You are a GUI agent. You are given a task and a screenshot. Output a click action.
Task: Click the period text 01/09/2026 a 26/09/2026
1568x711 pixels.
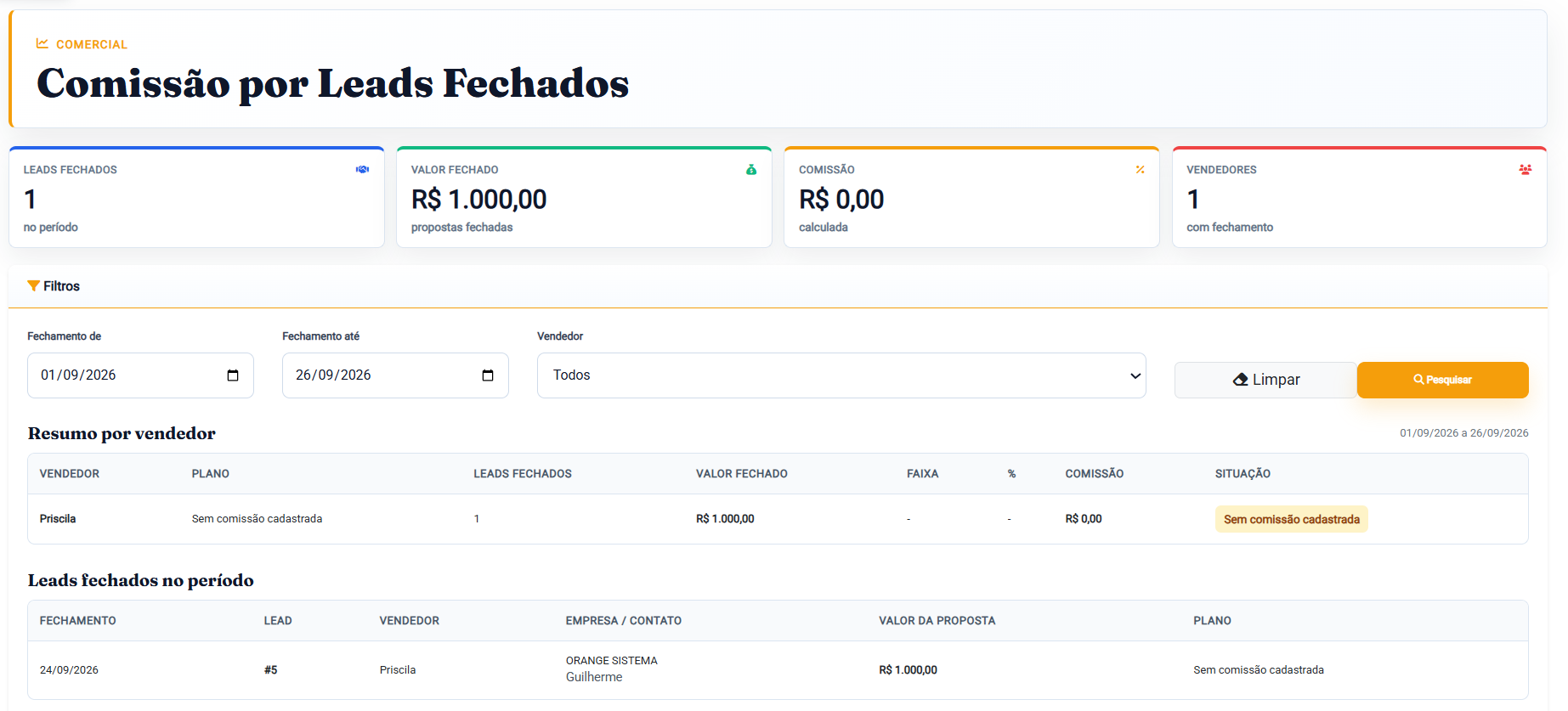pos(1463,433)
